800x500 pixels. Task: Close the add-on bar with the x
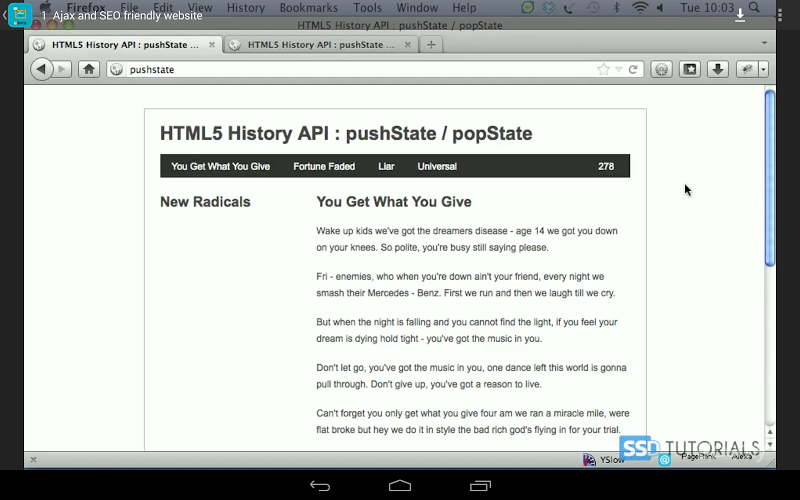33,460
